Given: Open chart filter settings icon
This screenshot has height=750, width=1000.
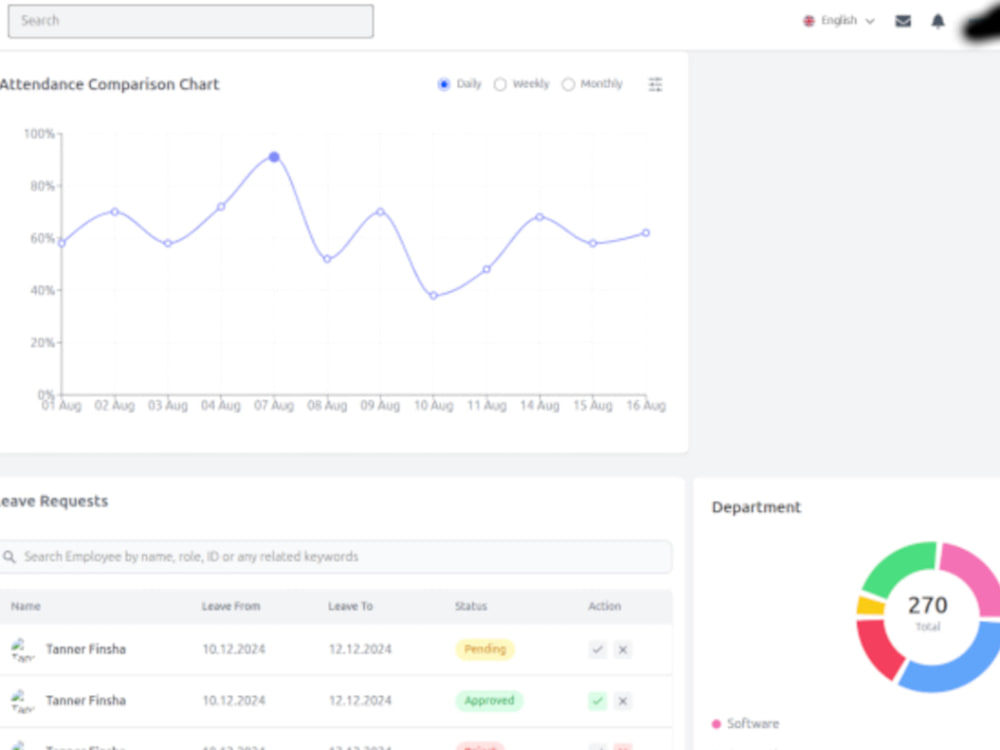Looking at the screenshot, I should coord(655,84).
